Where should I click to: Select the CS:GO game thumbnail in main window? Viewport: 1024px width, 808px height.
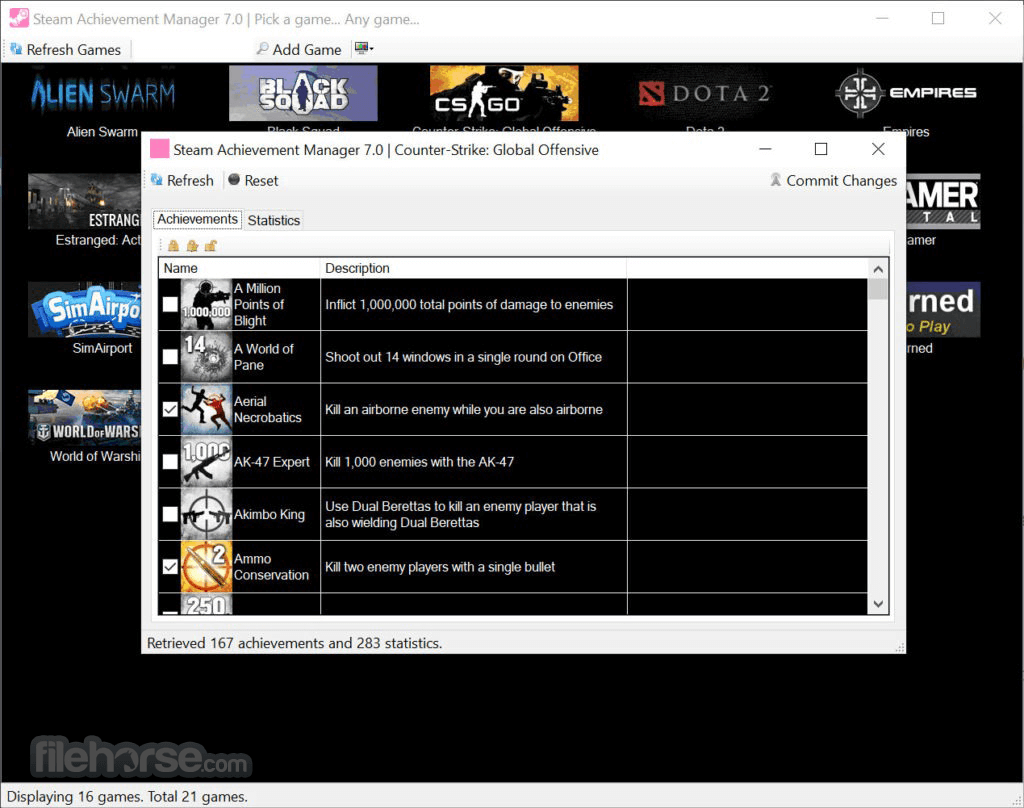click(x=504, y=93)
